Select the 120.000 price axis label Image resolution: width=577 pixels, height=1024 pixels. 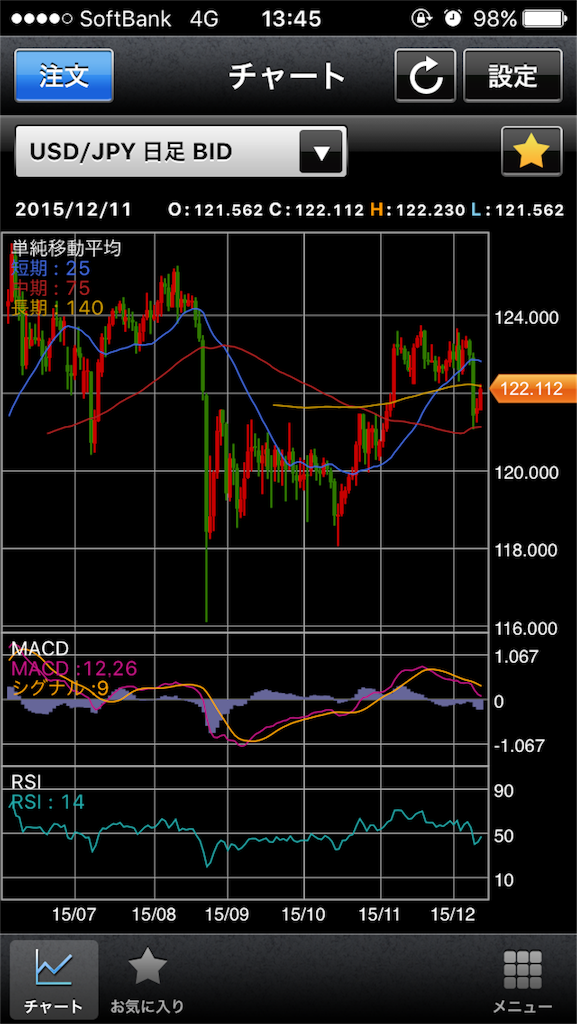526,472
